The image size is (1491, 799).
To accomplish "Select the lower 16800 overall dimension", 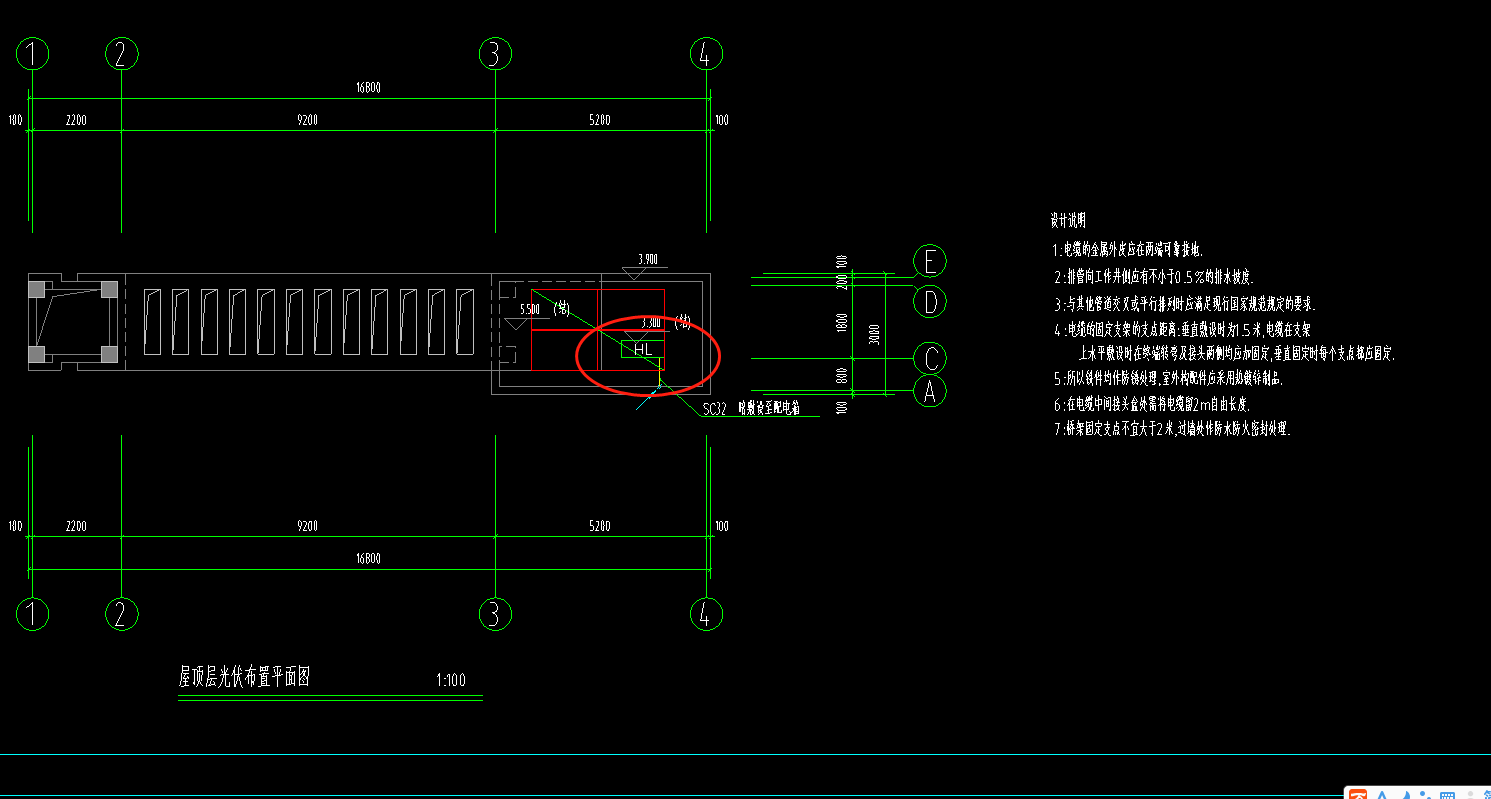I will click(368, 558).
